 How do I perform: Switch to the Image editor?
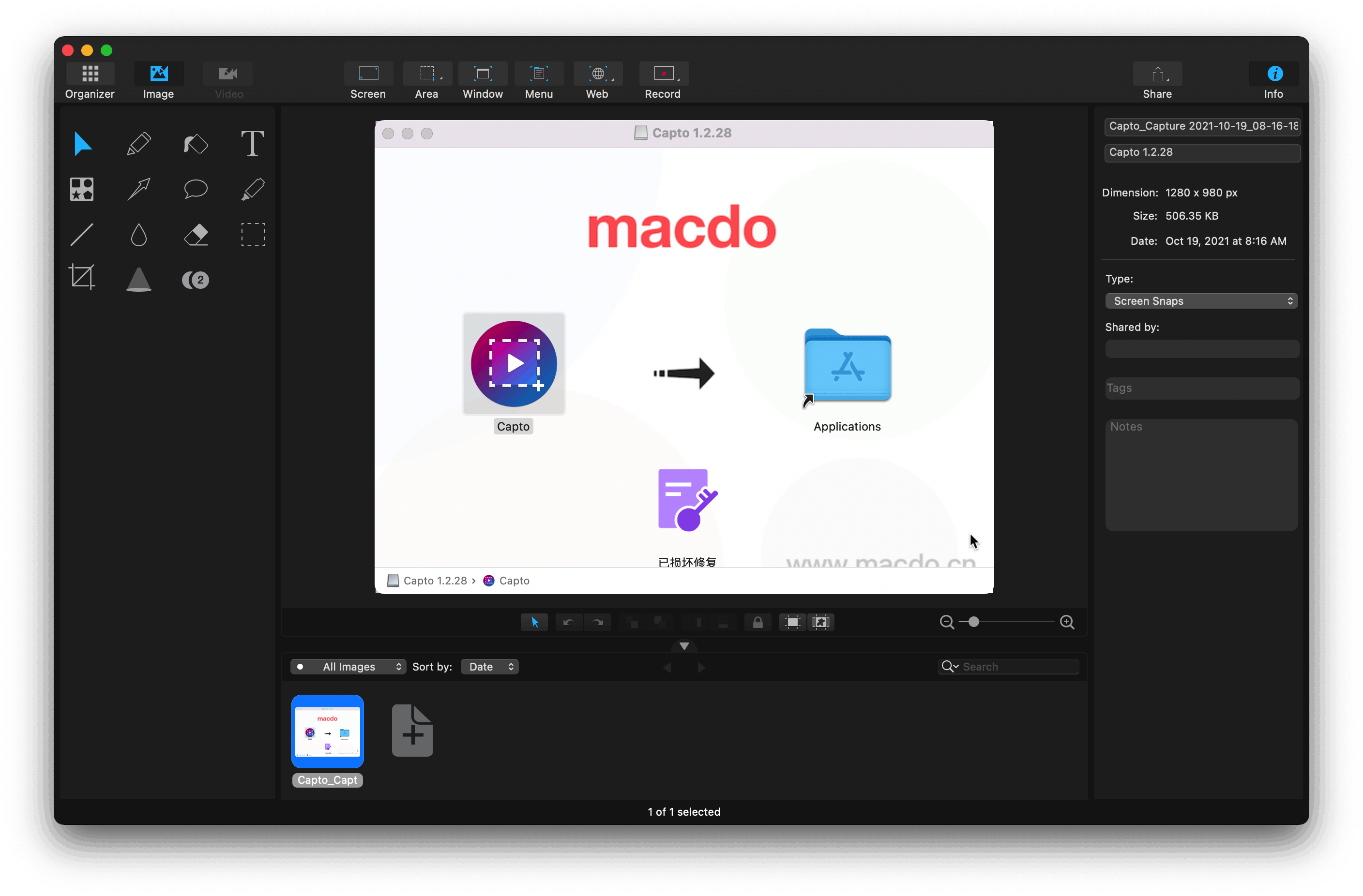coord(159,81)
